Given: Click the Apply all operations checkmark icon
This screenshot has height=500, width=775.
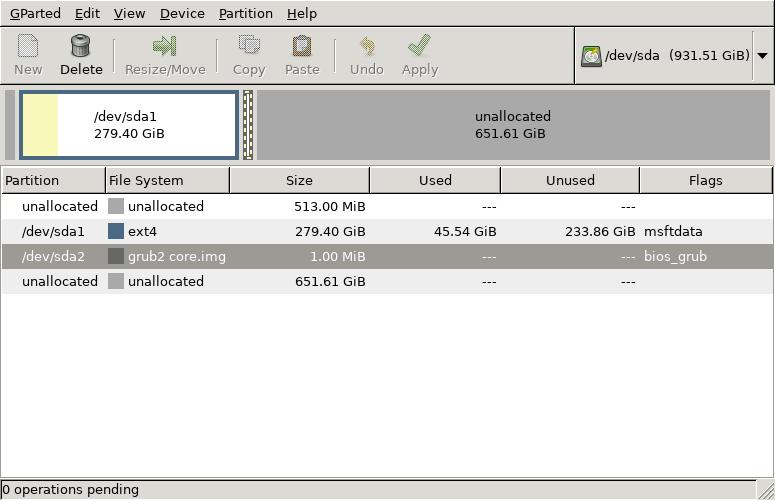Looking at the screenshot, I should pos(420,46).
